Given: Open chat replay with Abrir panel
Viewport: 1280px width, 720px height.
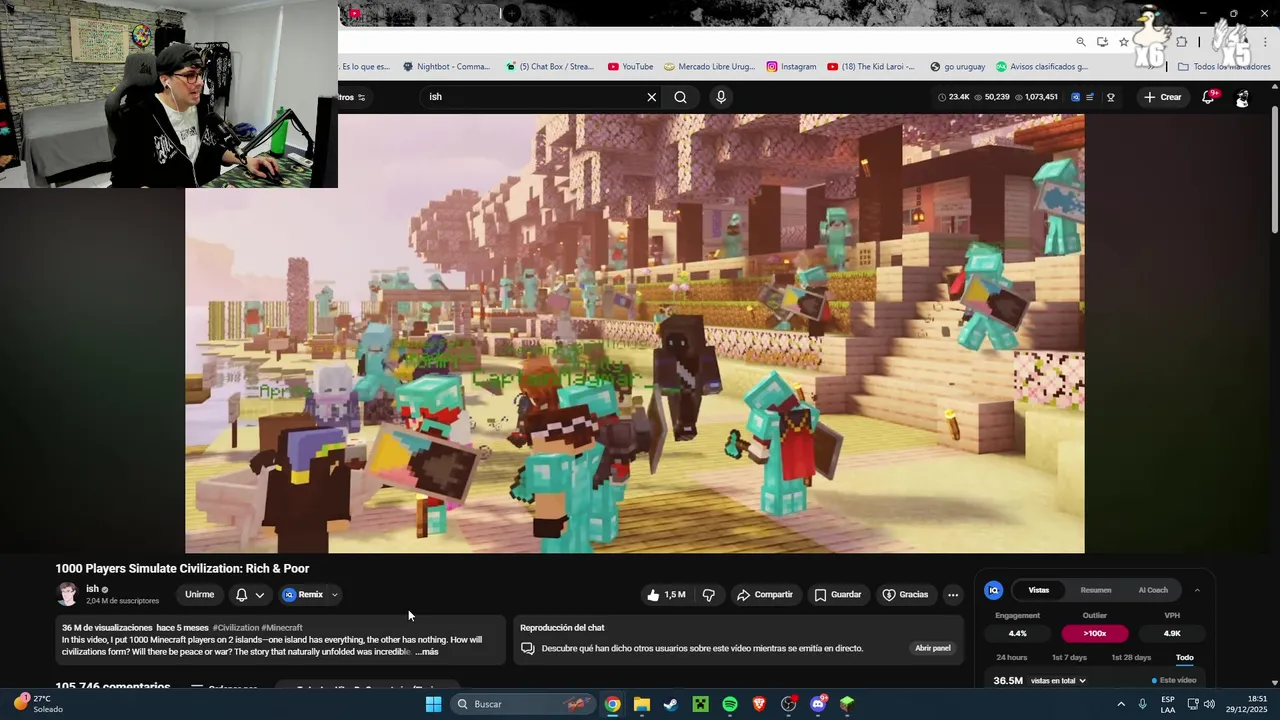Looking at the screenshot, I should pos(933,648).
